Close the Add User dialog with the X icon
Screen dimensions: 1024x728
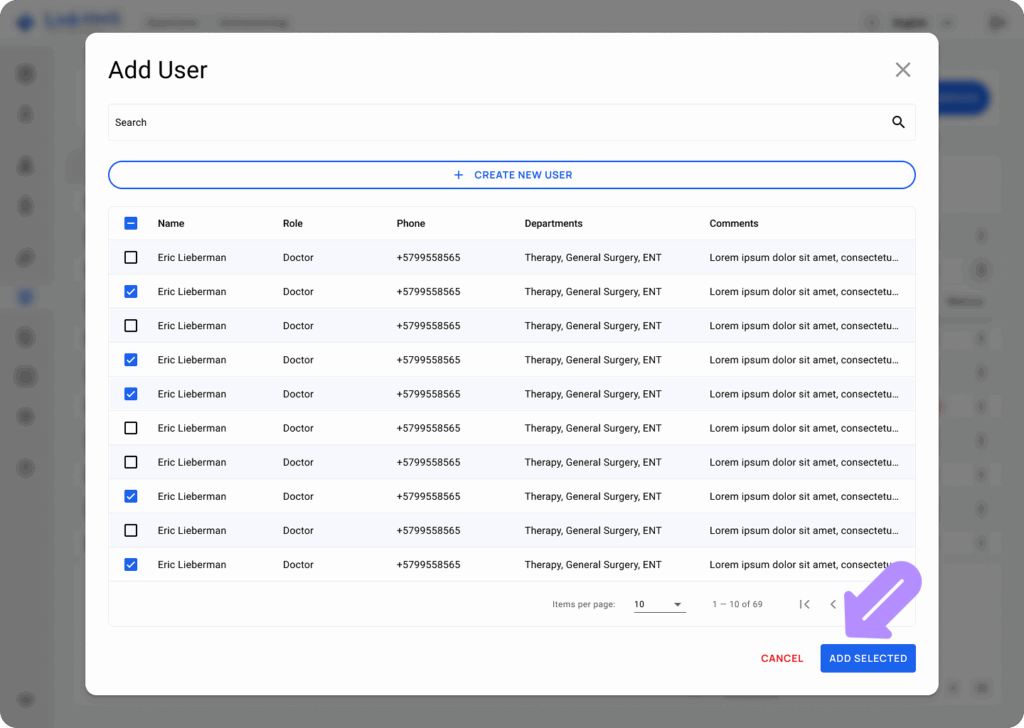[x=902, y=69]
